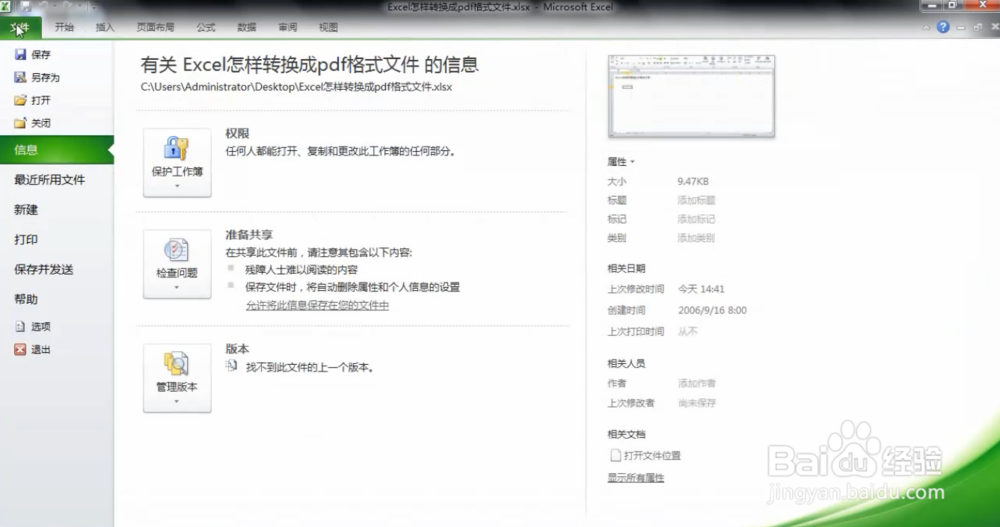Switch to the 视图 (View) tab
This screenshot has width=1000, height=527.
pyautogui.click(x=328, y=27)
